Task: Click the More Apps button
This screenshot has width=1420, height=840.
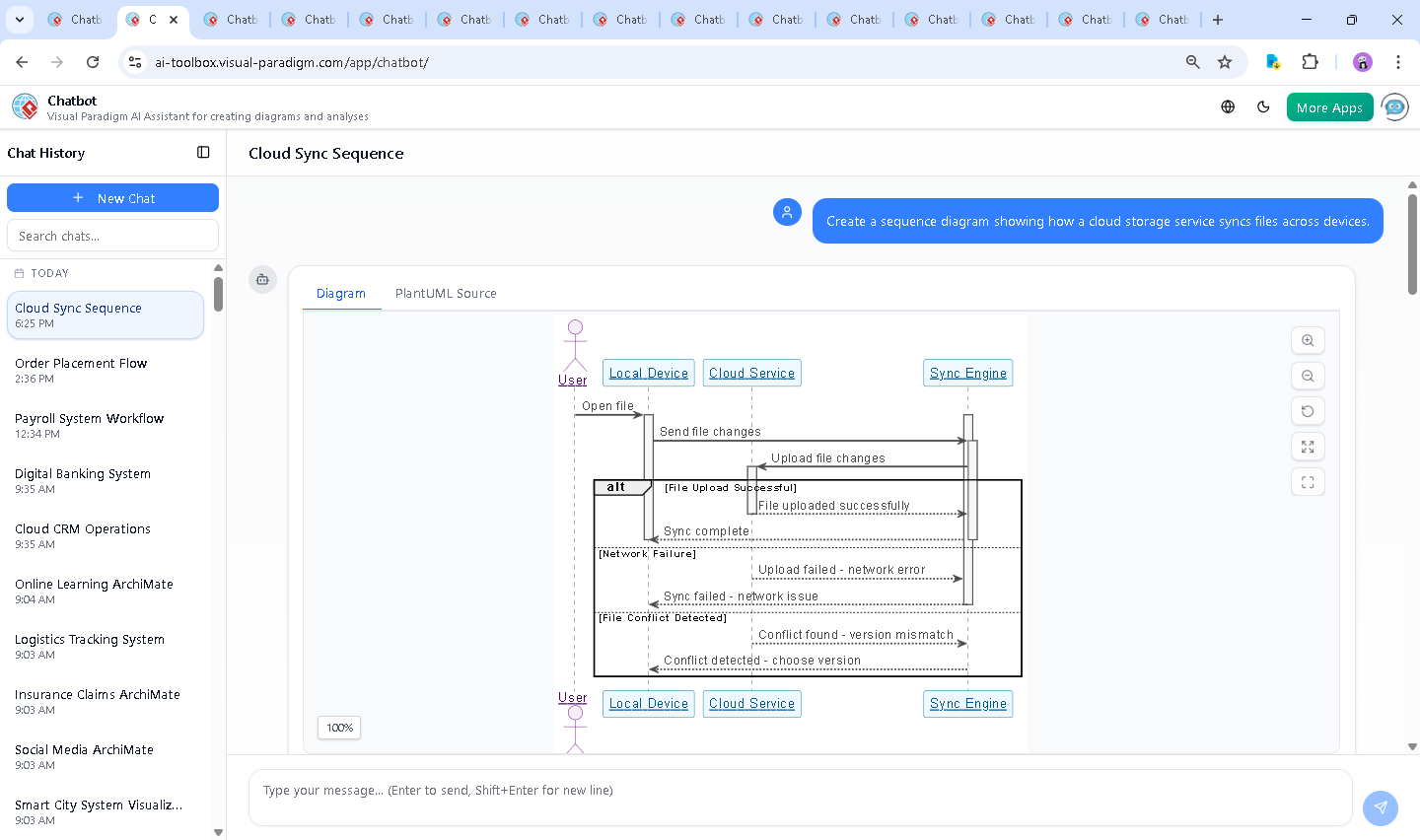Action: 1329,107
